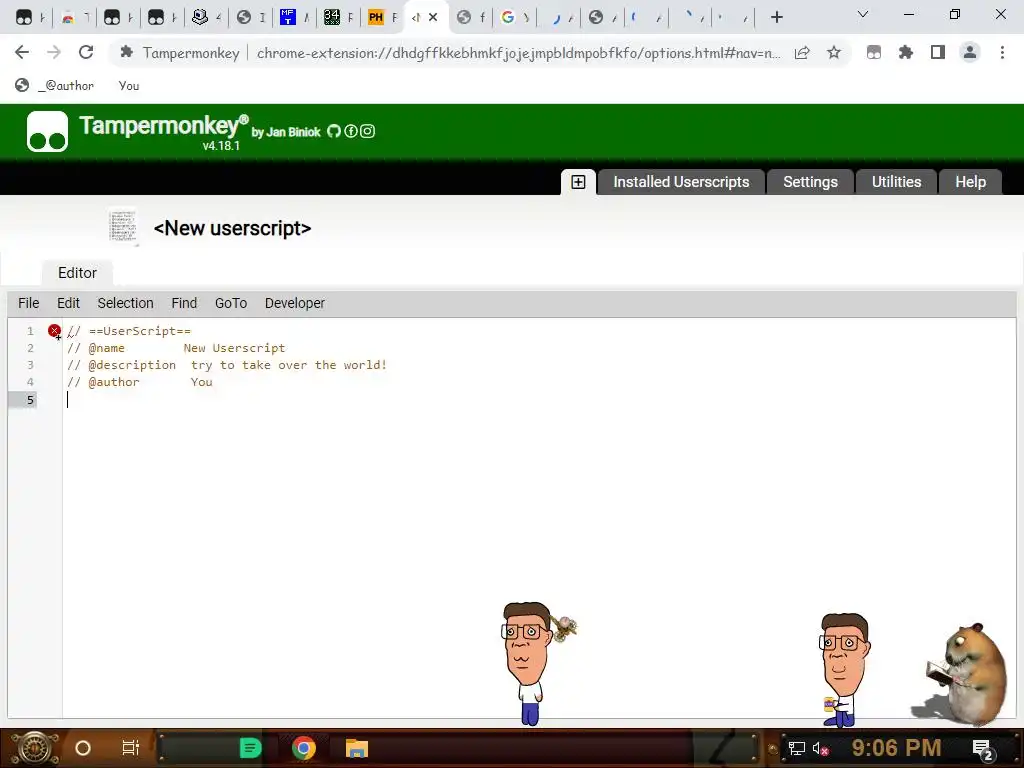Reload the page with the refresh icon
Image resolution: width=1024 pixels, height=768 pixels.
coord(86,52)
